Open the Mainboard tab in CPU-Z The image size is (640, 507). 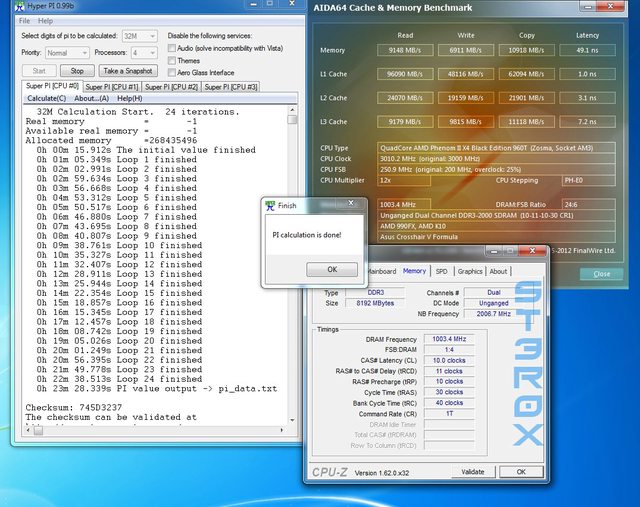pyautogui.click(x=382, y=271)
